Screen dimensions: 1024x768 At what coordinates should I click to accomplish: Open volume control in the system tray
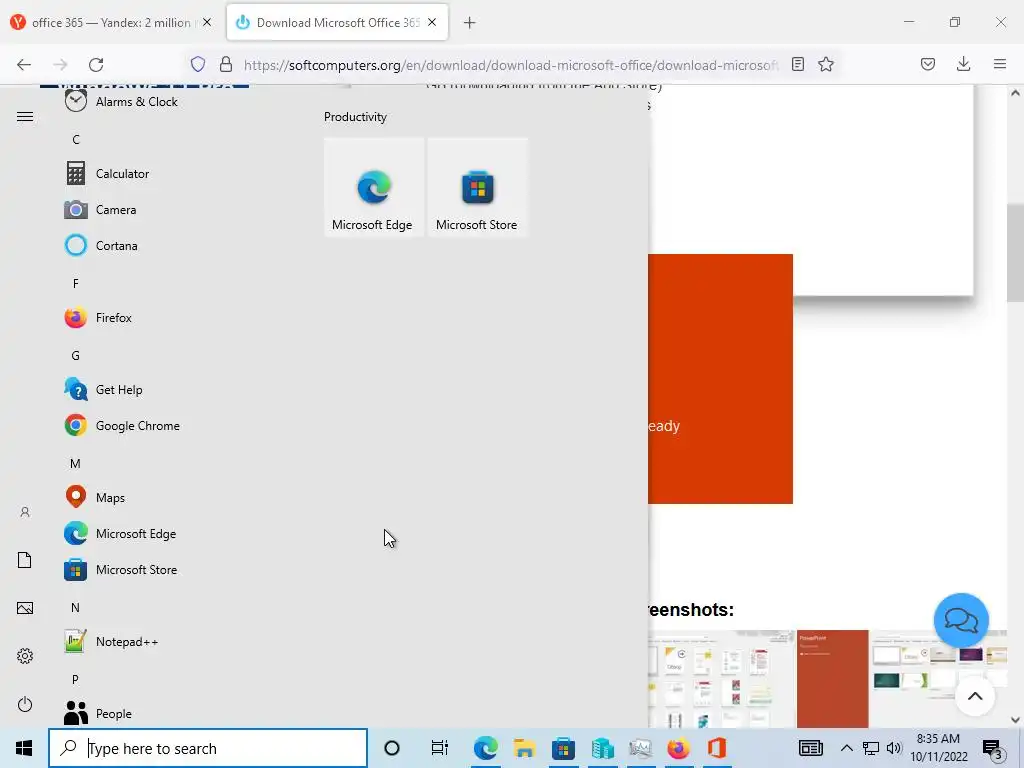pos(894,748)
